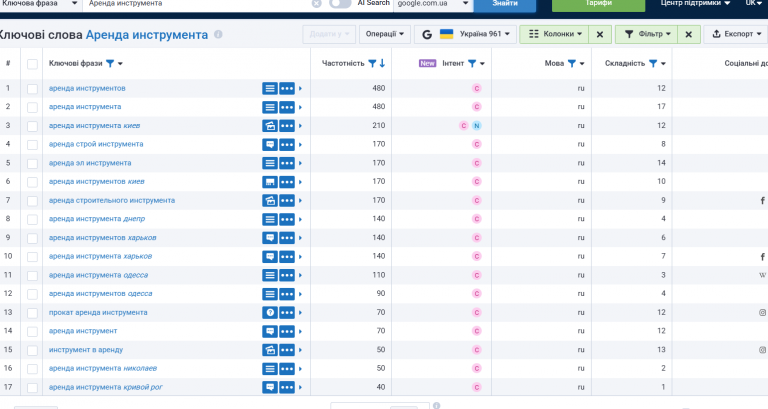
Task: Check row 1 аренда инструментов checkbox
Action: pyautogui.click(x=32, y=89)
